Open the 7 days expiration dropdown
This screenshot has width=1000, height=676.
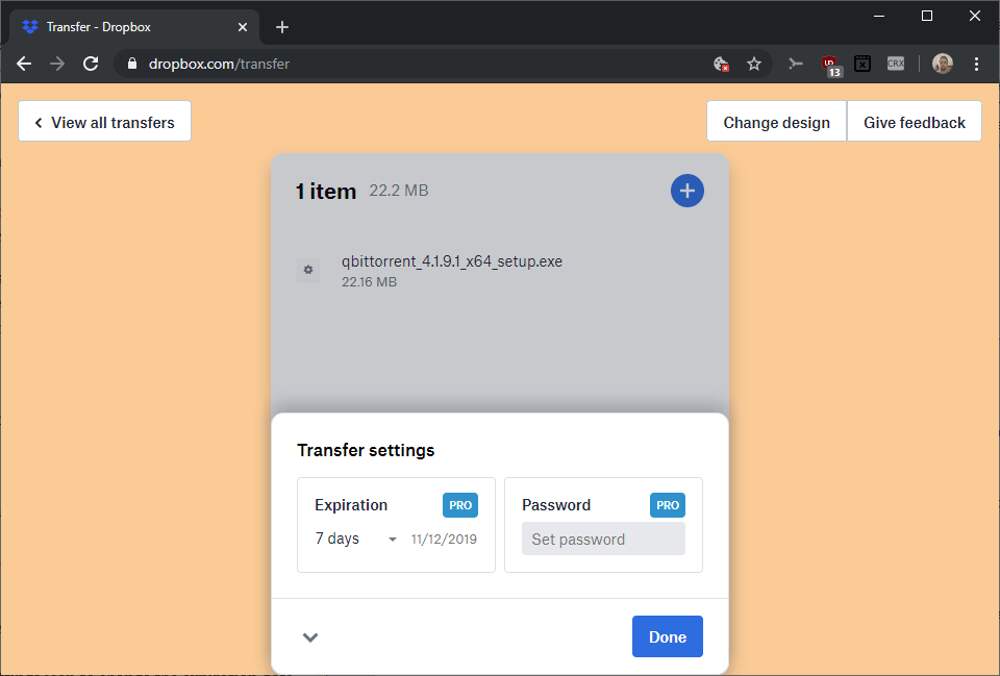(x=356, y=539)
